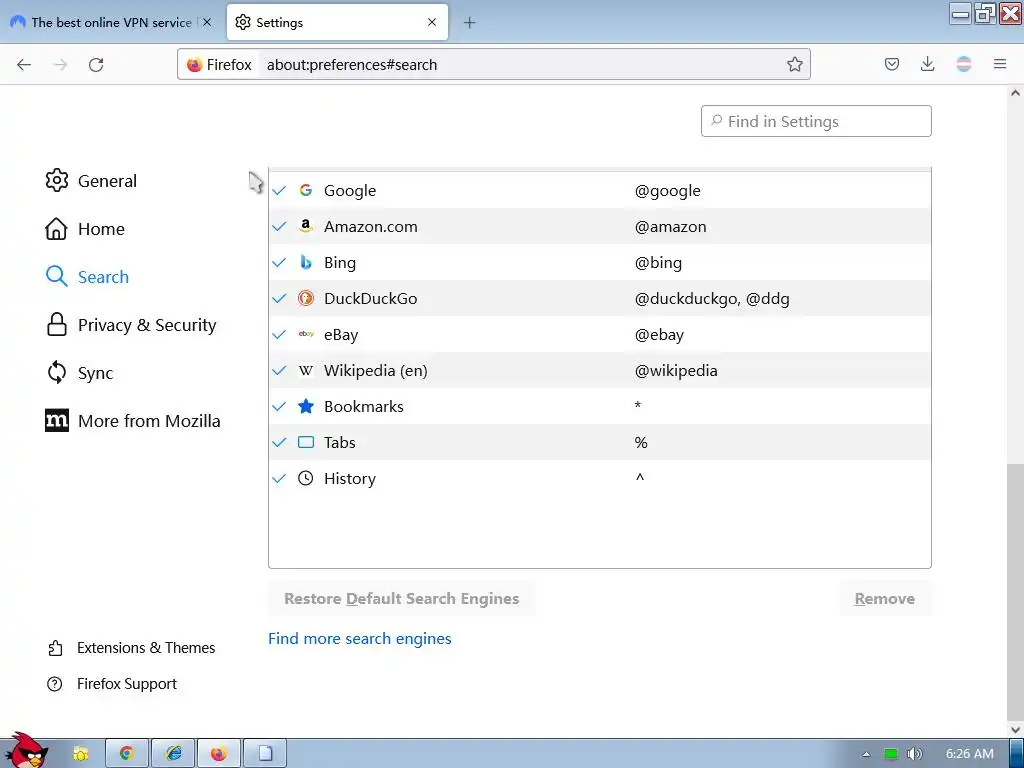Show hidden tray icons arrow
1024x768 pixels.
click(866, 754)
